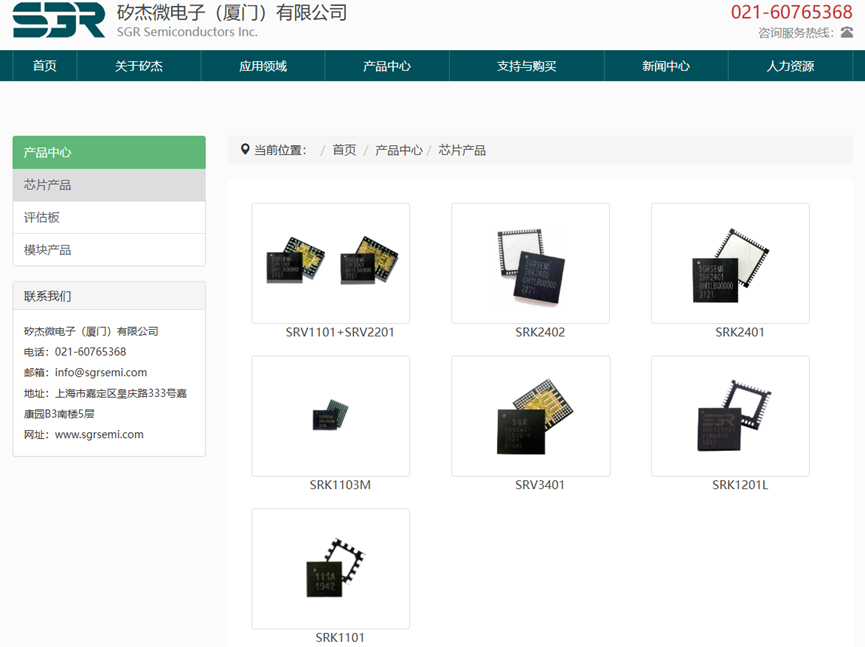The image size is (865, 647).
Task: Open the 关于矽杰 navigation item
Action: (139, 66)
